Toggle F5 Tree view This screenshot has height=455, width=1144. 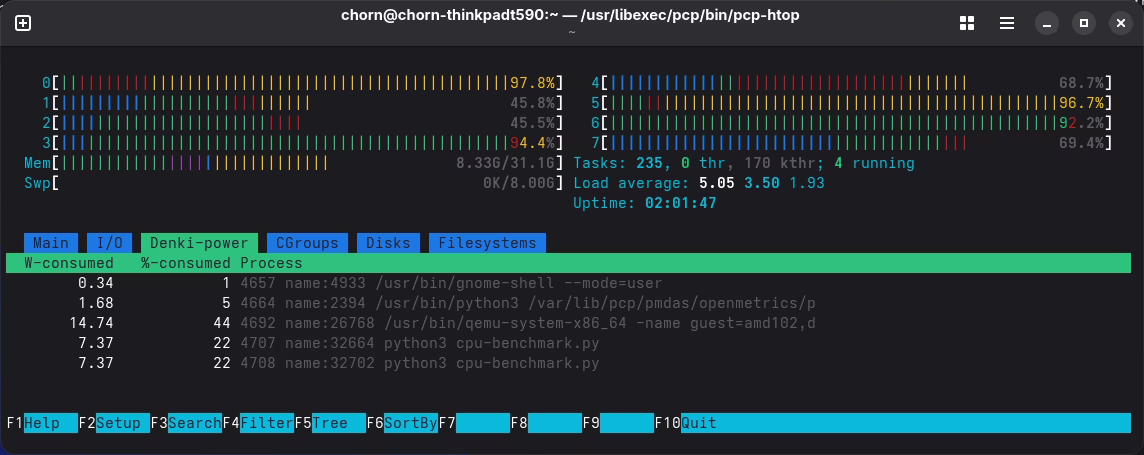pyautogui.click(x=330, y=423)
